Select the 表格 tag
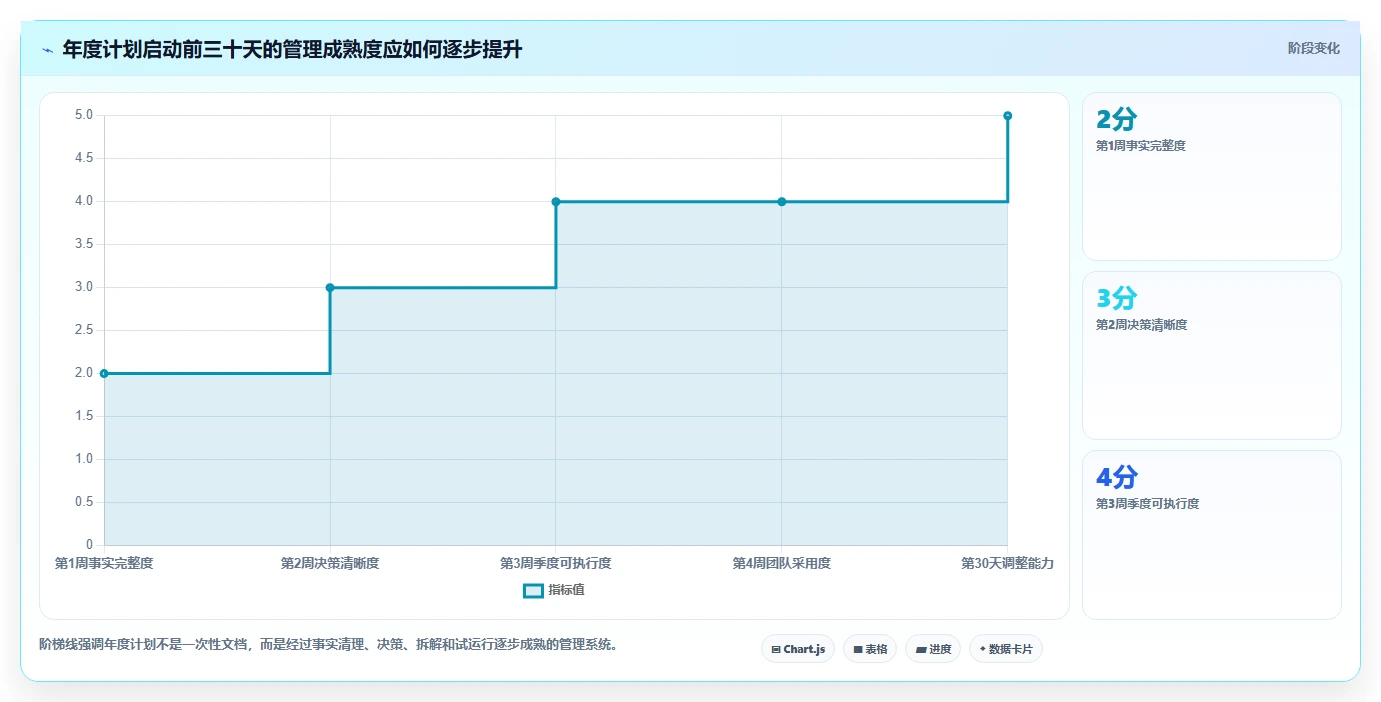Viewport: 1381px width, 702px height. (x=870, y=649)
